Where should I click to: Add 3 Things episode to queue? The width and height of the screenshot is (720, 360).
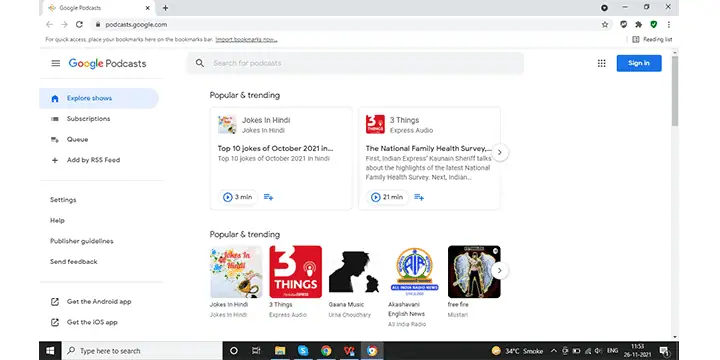click(x=419, y=197)
